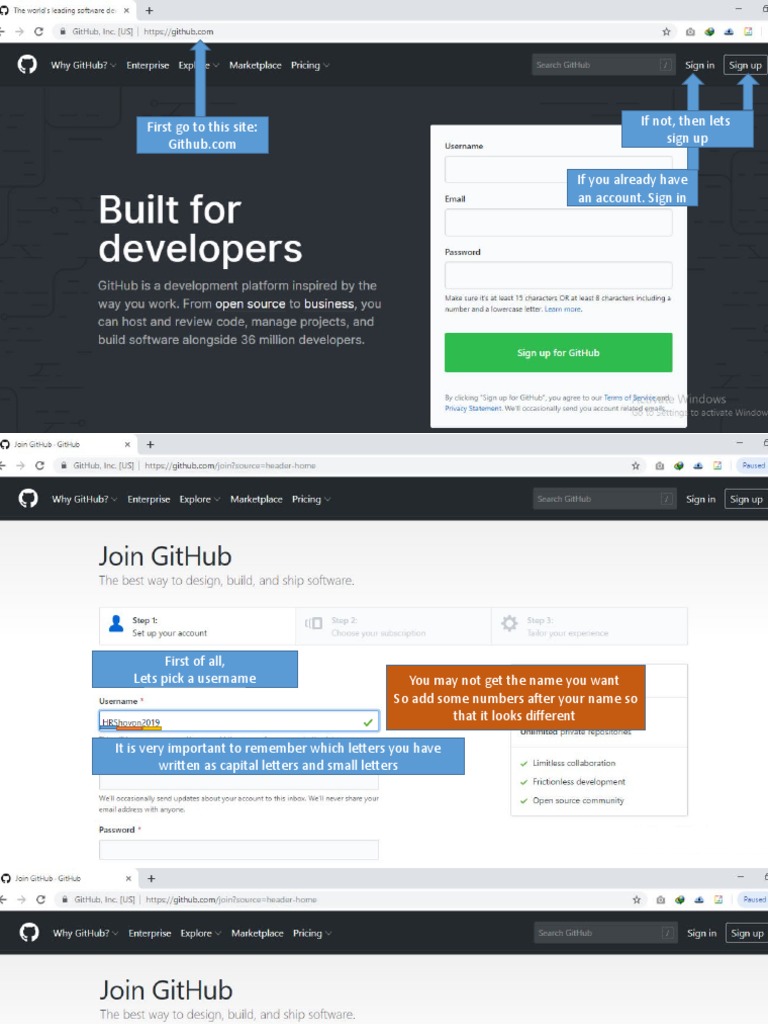
Task: Bookmark github.com with the star in top browser
Action: [x=666, y=31]
